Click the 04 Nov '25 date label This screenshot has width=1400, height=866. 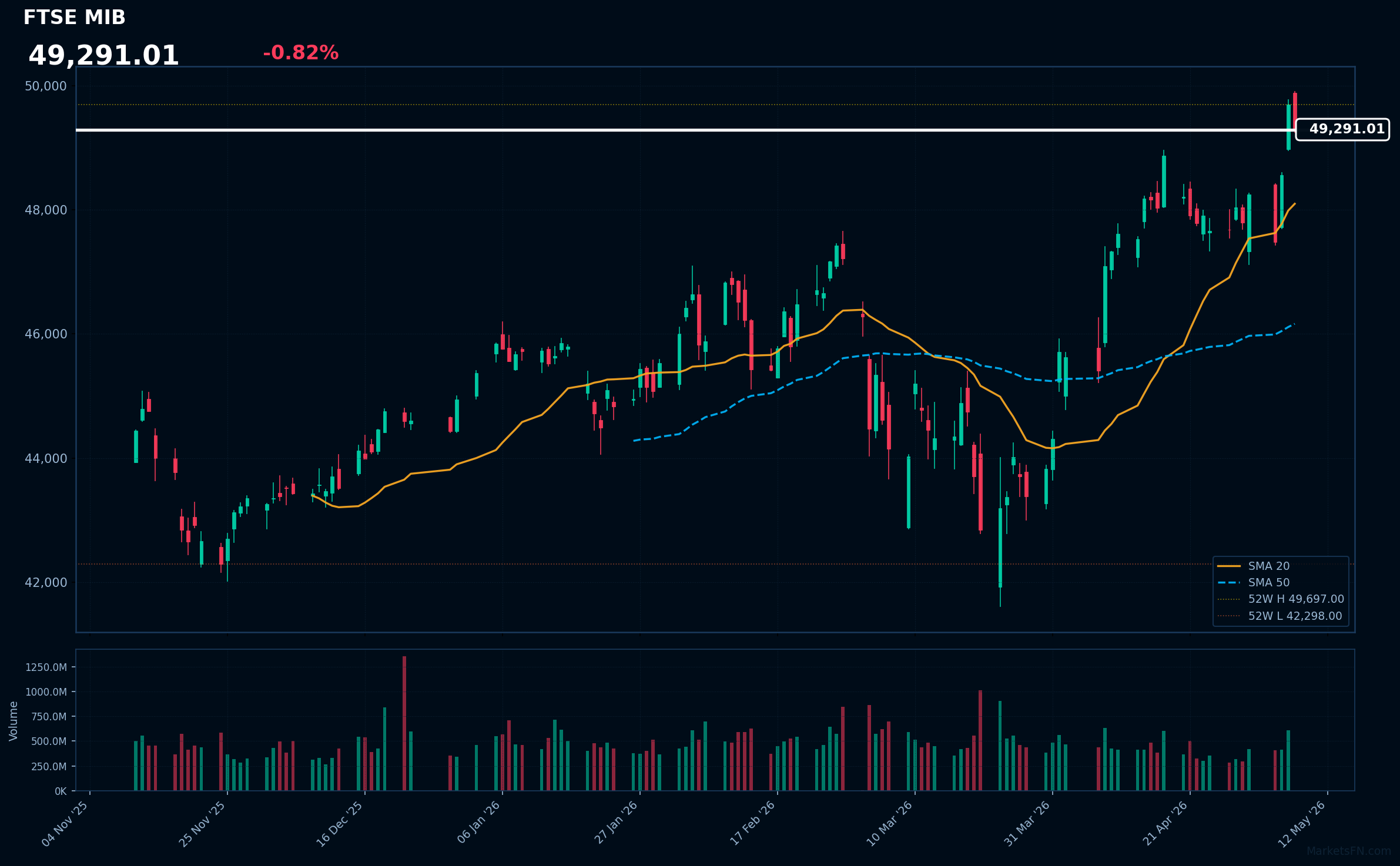[65, 824]
